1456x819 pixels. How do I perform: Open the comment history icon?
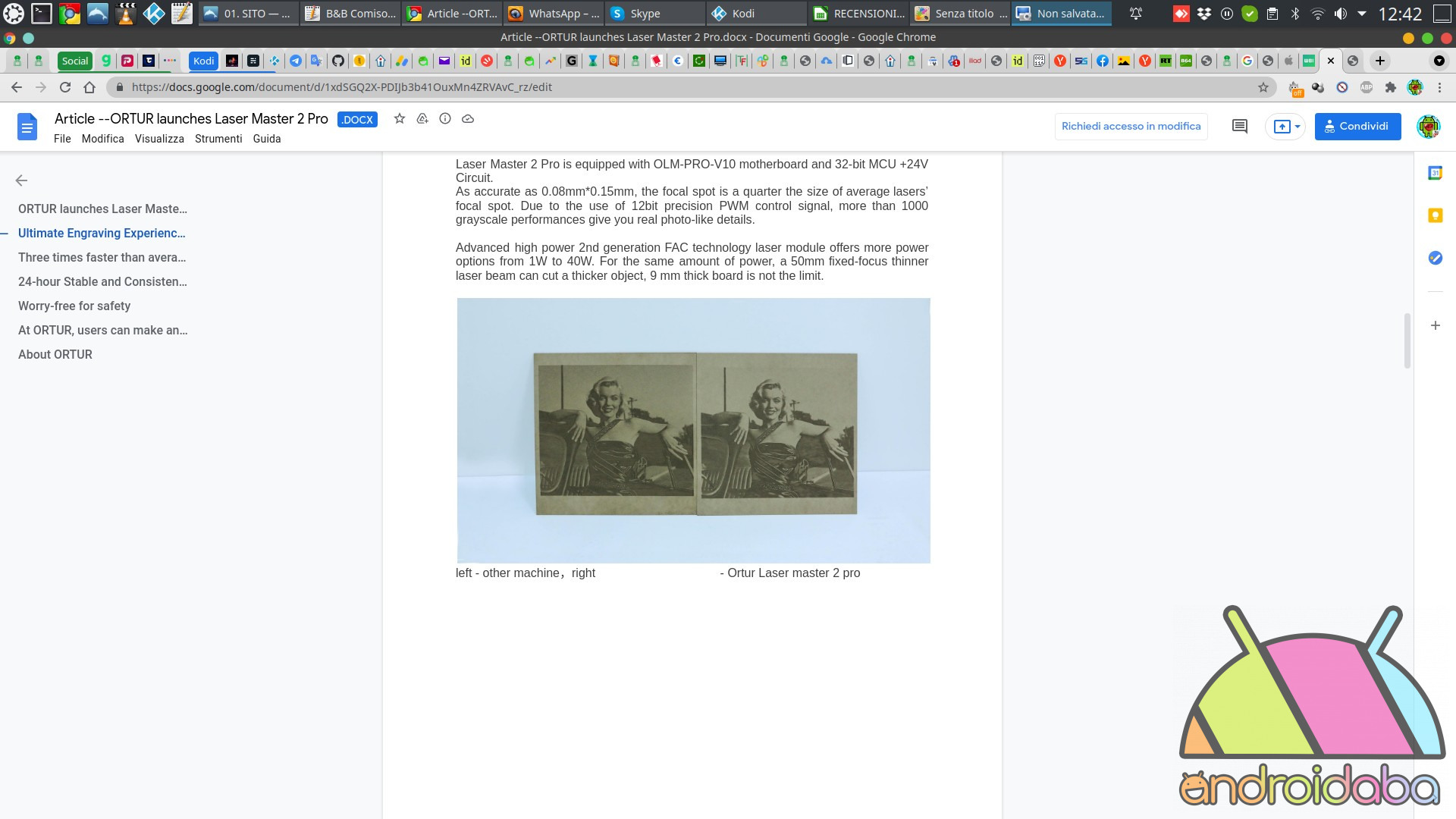pyautogui.click(x=1240, y=127)
